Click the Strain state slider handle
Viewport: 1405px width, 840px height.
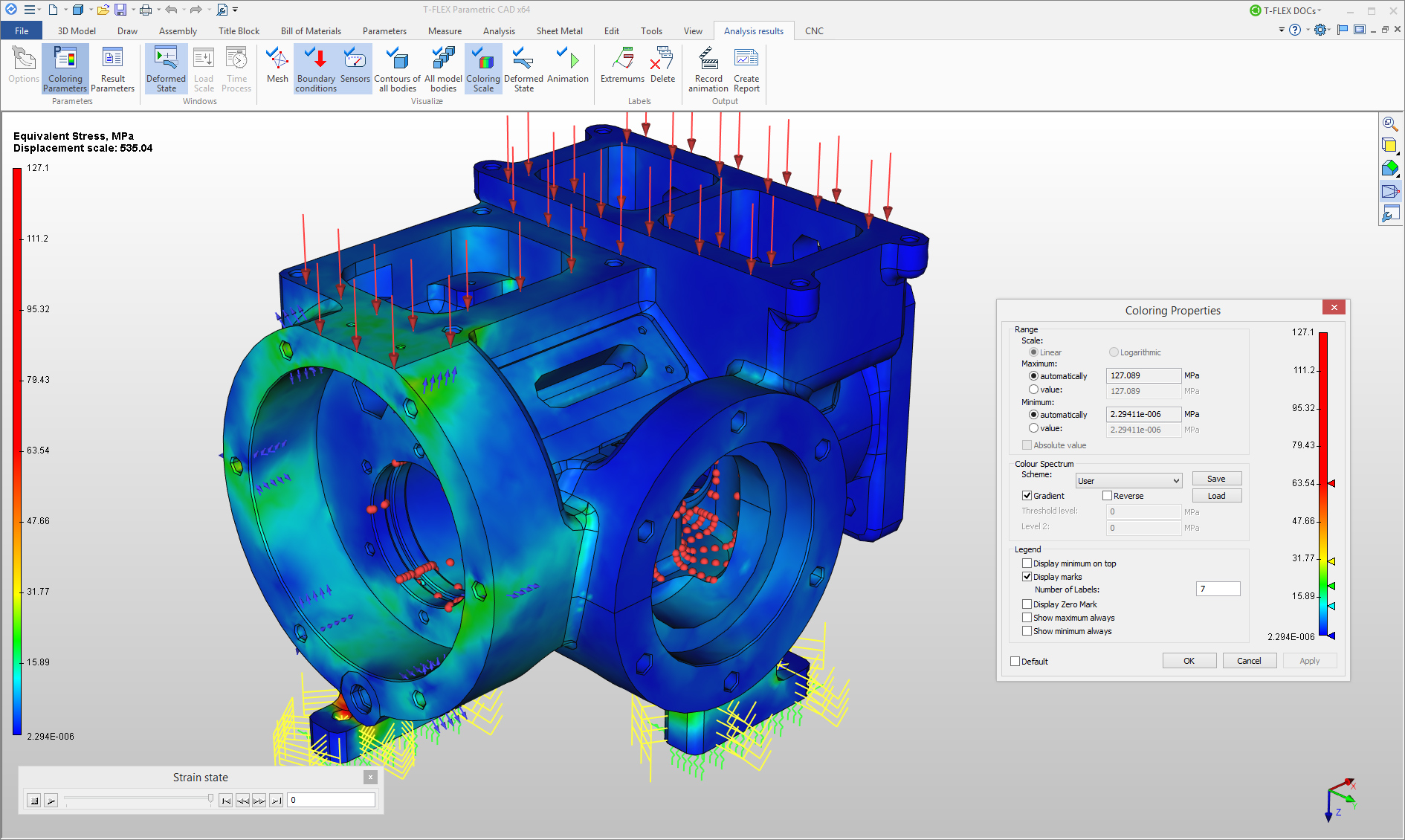click(210, 799)
